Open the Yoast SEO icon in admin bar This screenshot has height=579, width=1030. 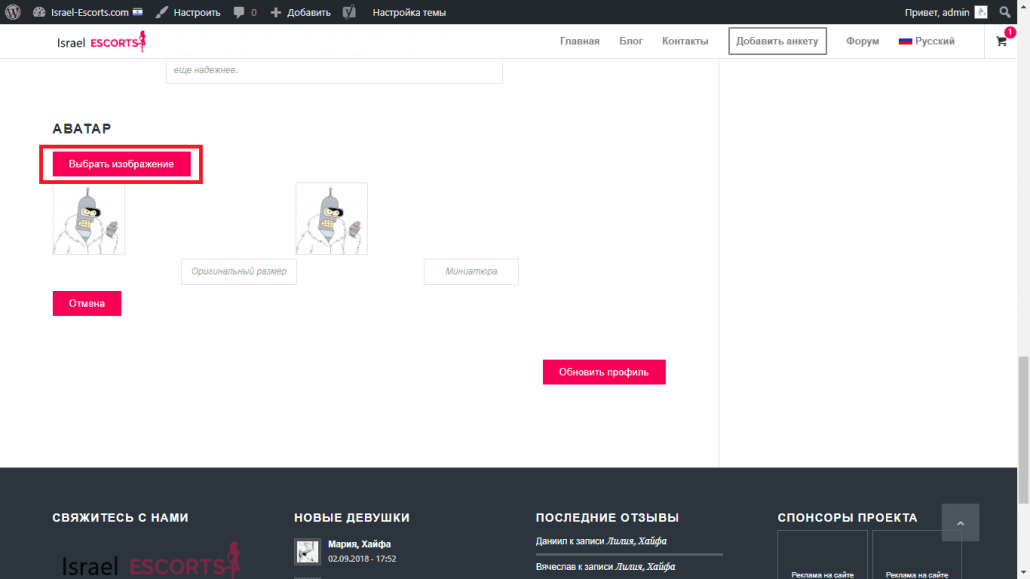tap(349, 12)
